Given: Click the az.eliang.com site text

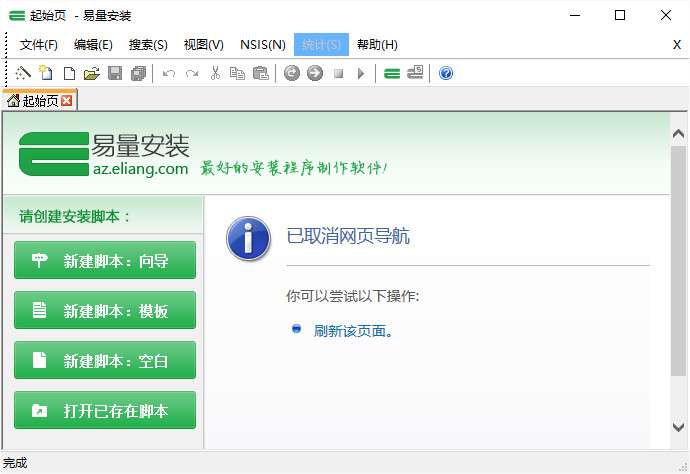Looking at the screenshot, I should (x=140, y=169).
